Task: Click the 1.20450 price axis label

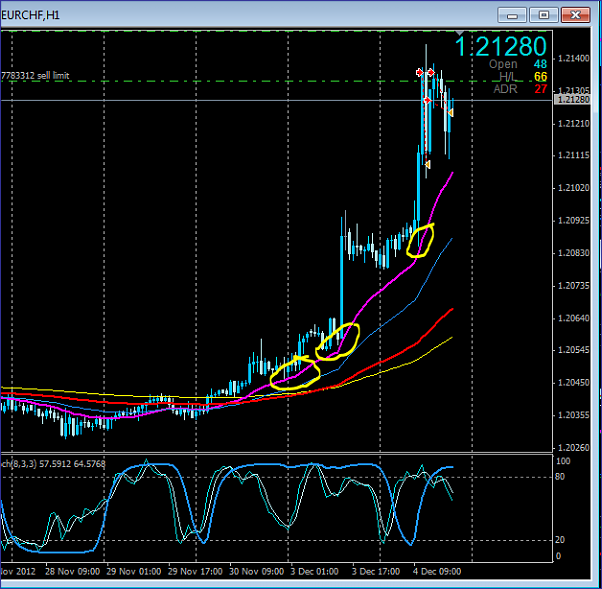Action: point(573,383)
